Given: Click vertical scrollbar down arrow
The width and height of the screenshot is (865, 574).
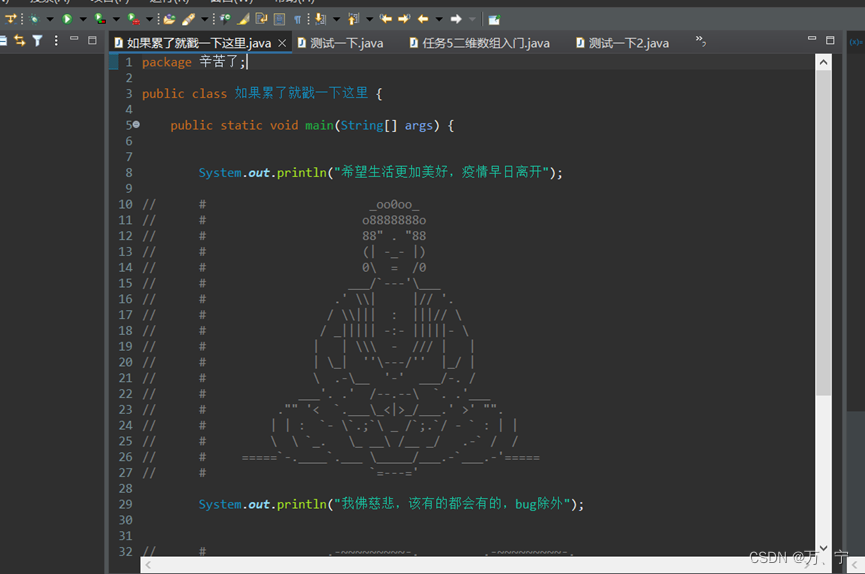Looking at the screenshot, I should point(824,548).
